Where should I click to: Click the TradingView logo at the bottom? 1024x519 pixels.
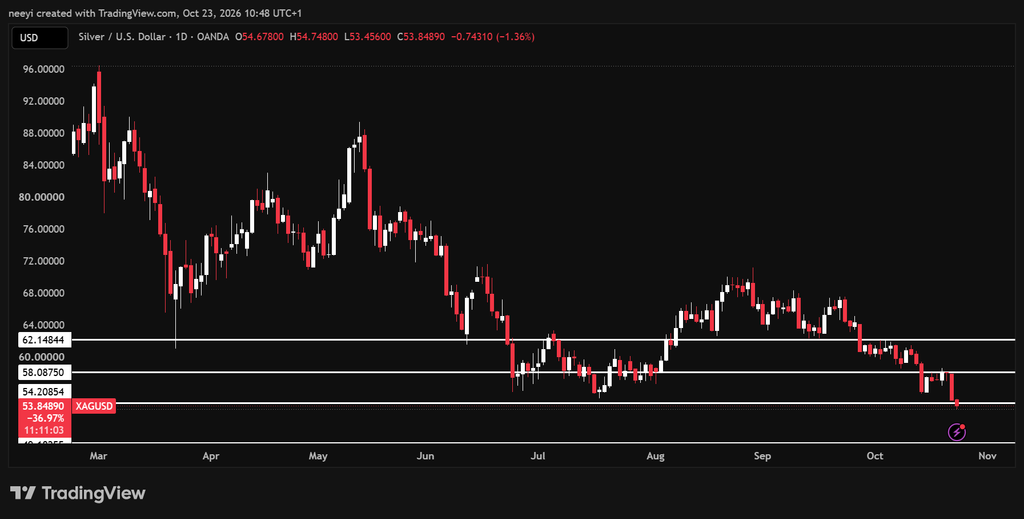coord(78,493)
